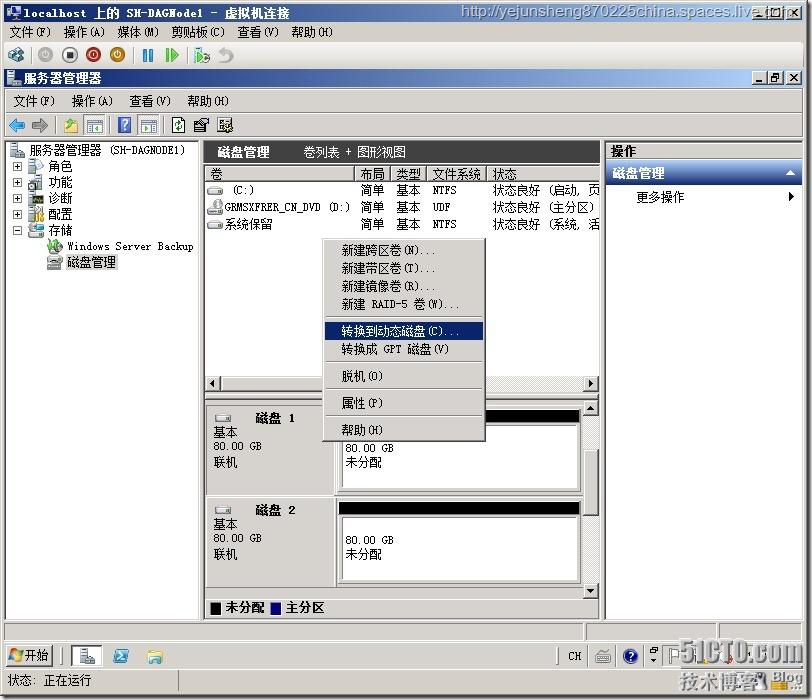Collapse the 存储 tree node
The width and height of the screenshot is (812, 700).
point(17,229)
